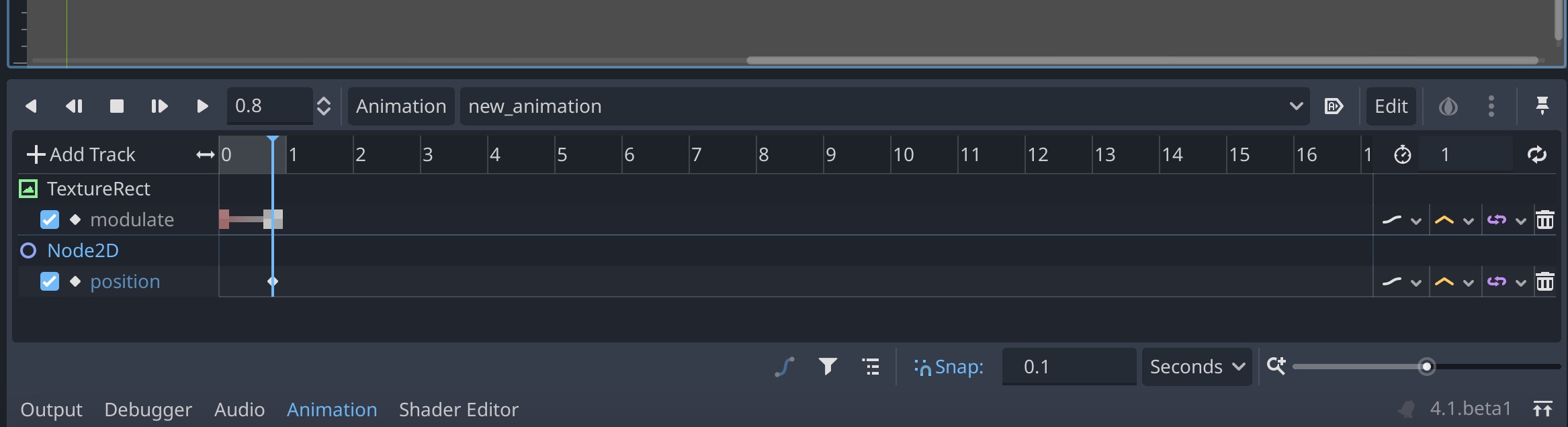1568x427 pixels.
Task: Delete the position track
Action: pos(1545,281)
